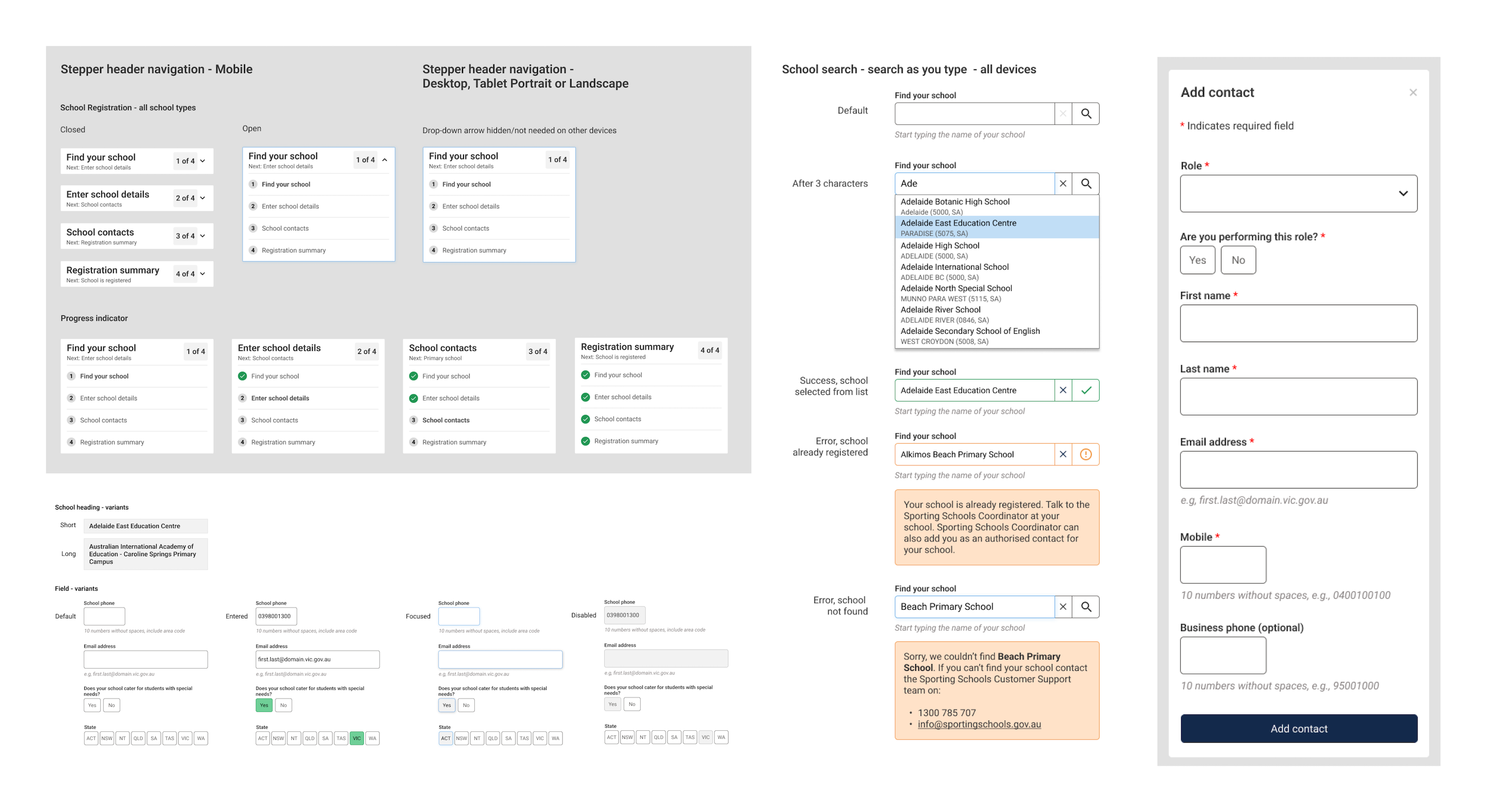Clear Beach Primary School field with X
Image resolution: width=1504 pixels, height=812 pixels.
pyautogui.click(x=1063, y=607)
